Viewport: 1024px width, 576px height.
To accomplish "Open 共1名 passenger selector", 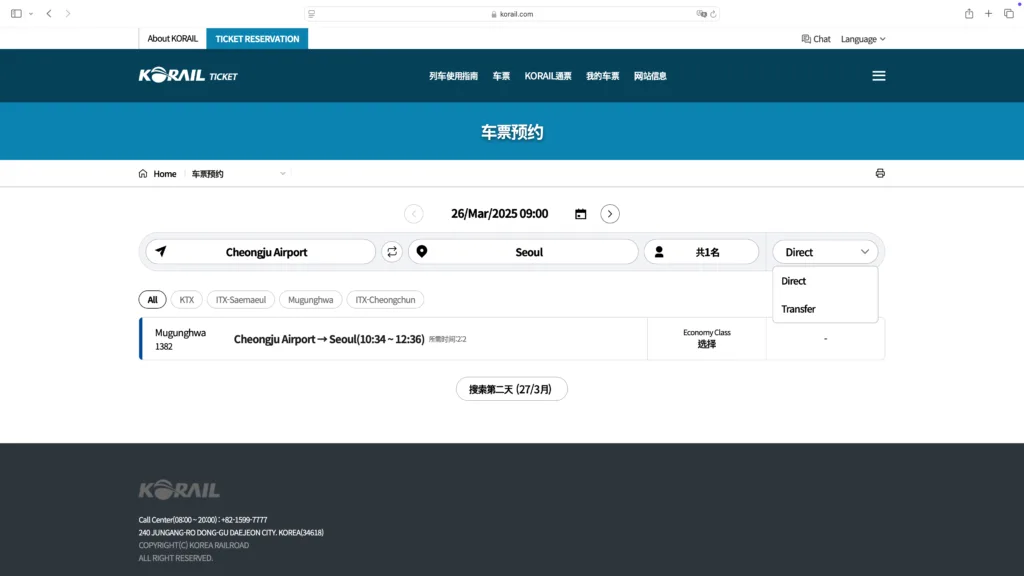I will (x=701, y=252).
